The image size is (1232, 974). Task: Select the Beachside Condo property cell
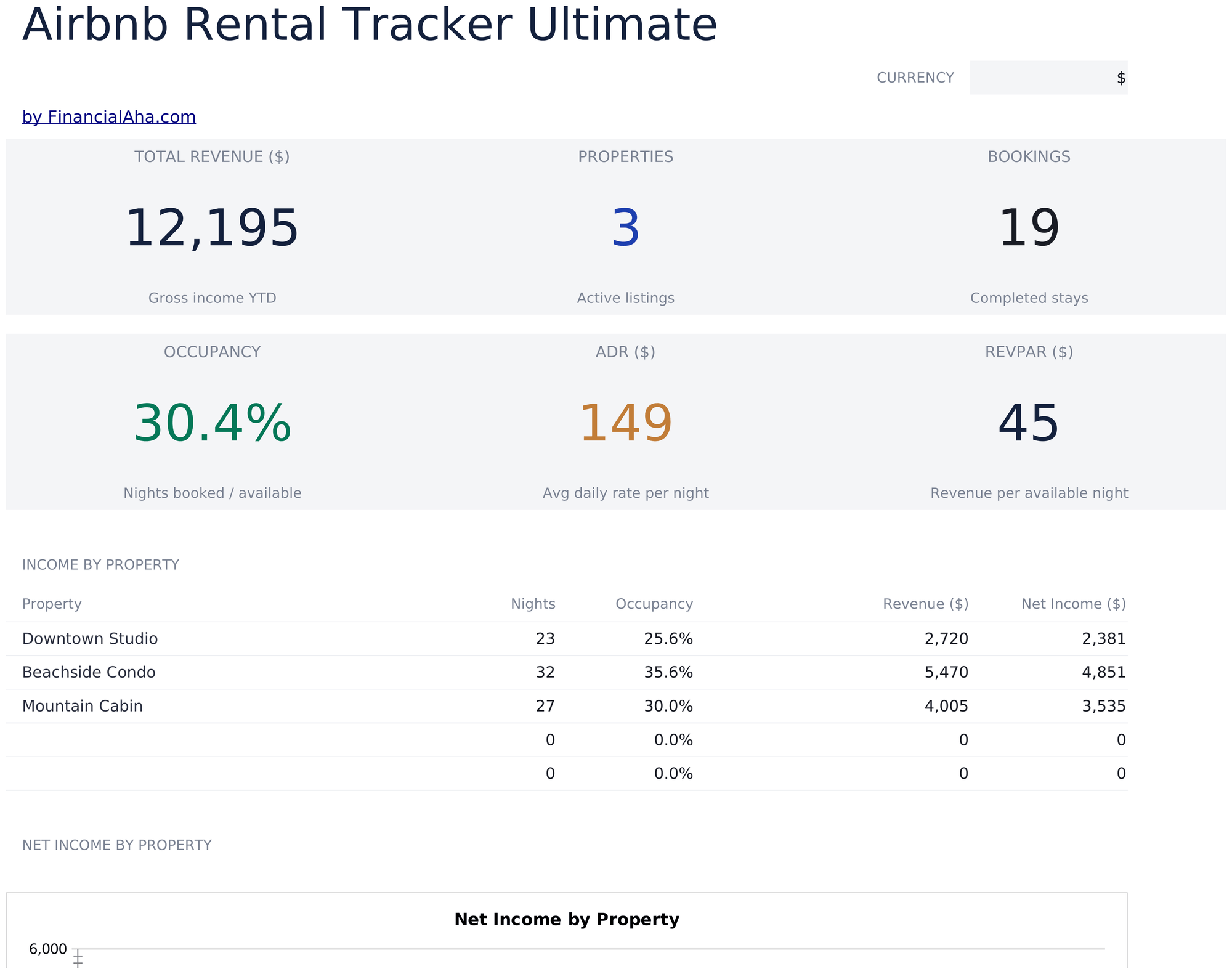(x=89, y=672)
